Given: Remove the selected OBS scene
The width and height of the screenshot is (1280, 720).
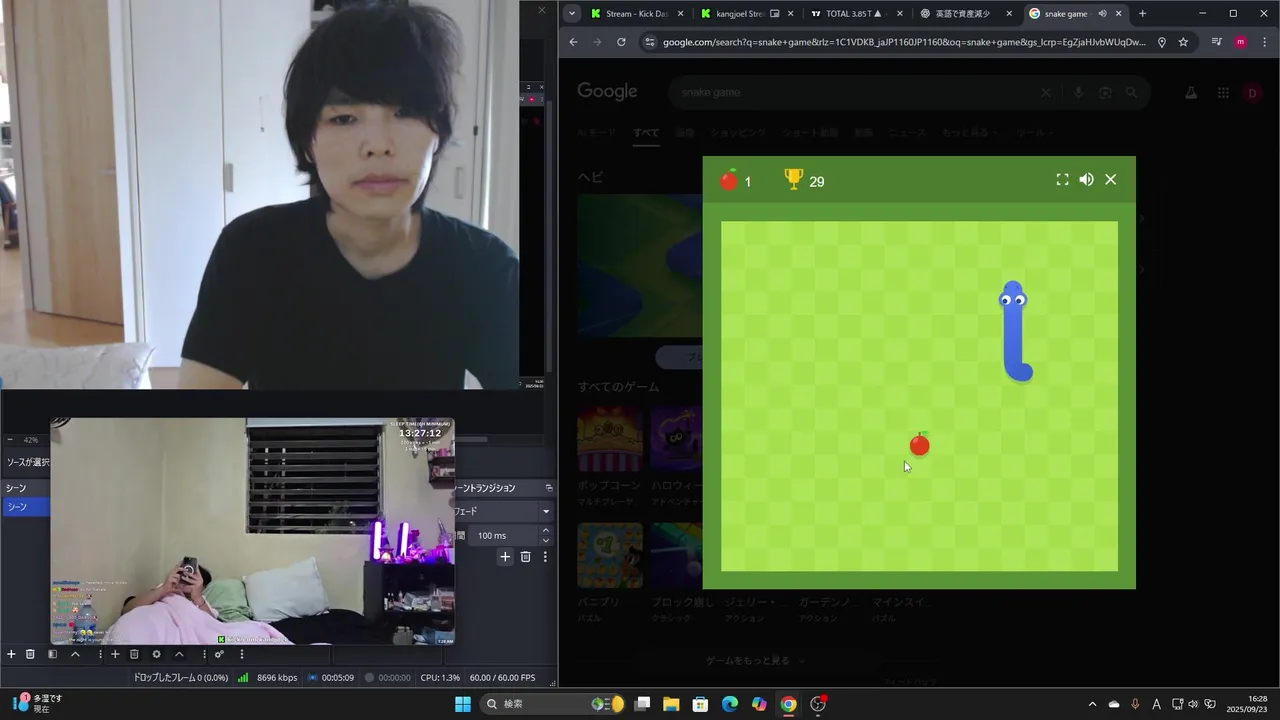Looking at the screenshot, I should click(x=30, y=654).
